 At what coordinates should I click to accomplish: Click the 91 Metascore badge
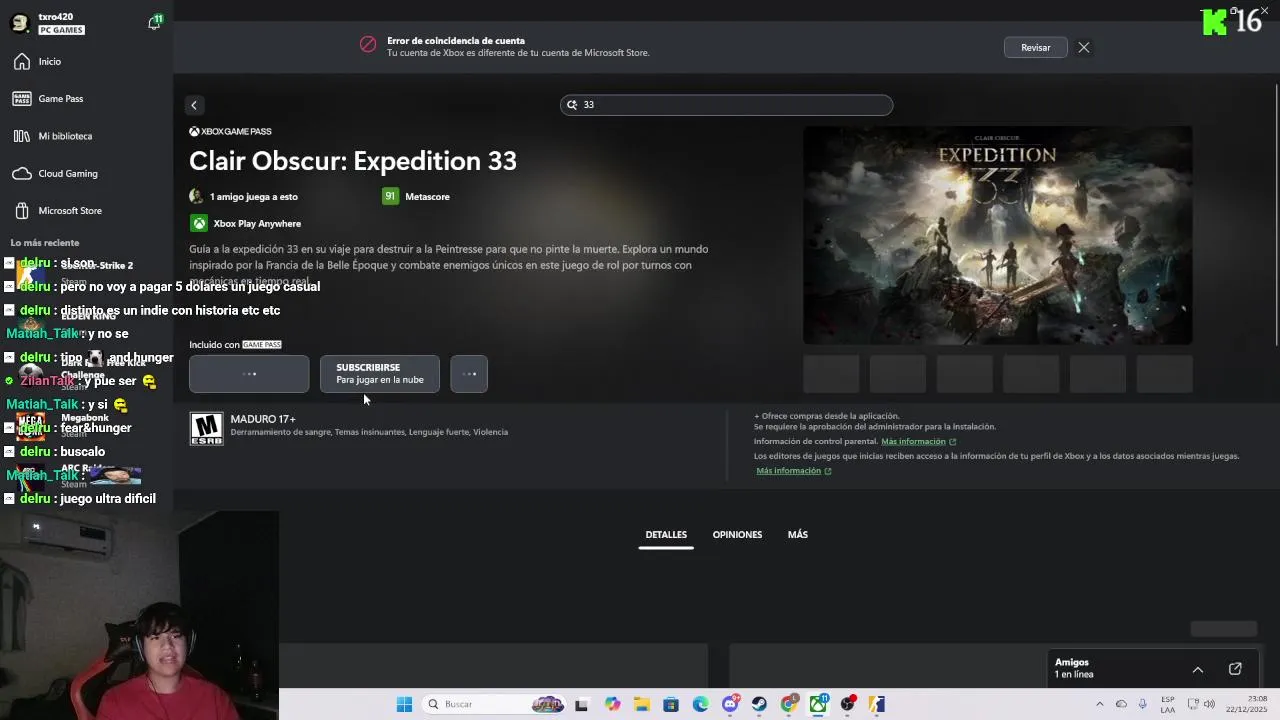click(390, 197)
